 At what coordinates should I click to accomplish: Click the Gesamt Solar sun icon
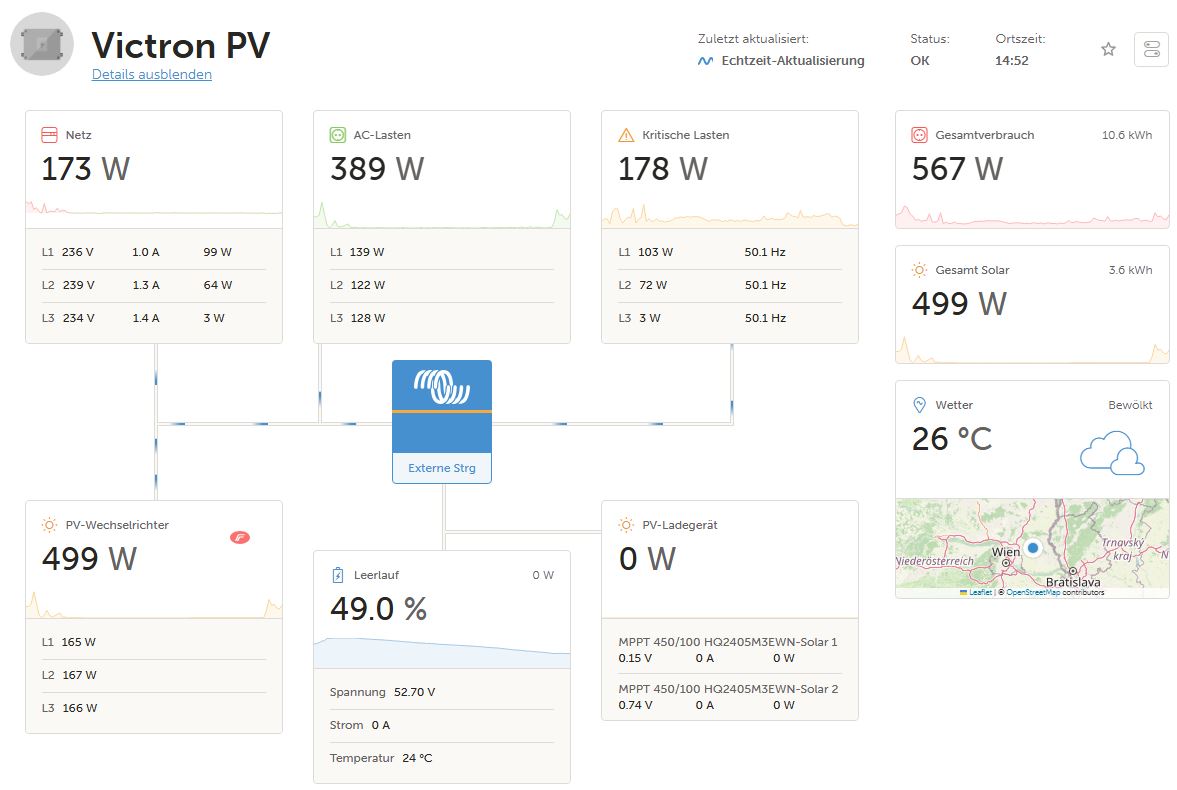pos(920,270)
